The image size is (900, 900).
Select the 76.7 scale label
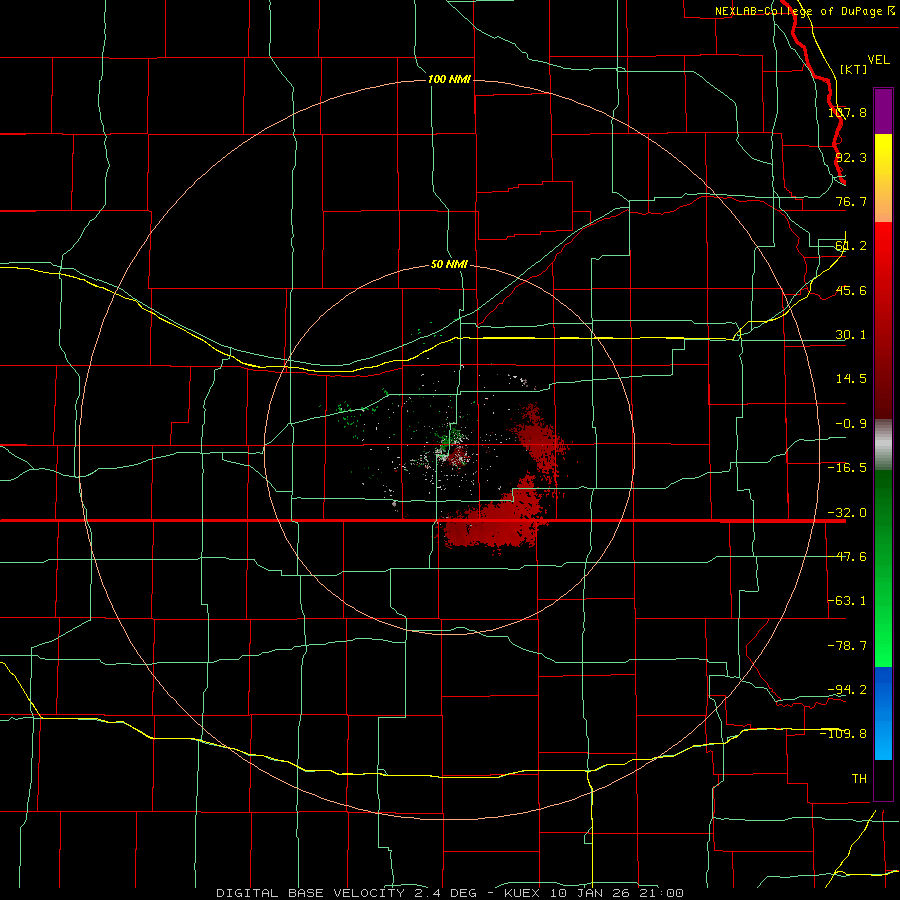pyautogui.click(x=851, y=201)
